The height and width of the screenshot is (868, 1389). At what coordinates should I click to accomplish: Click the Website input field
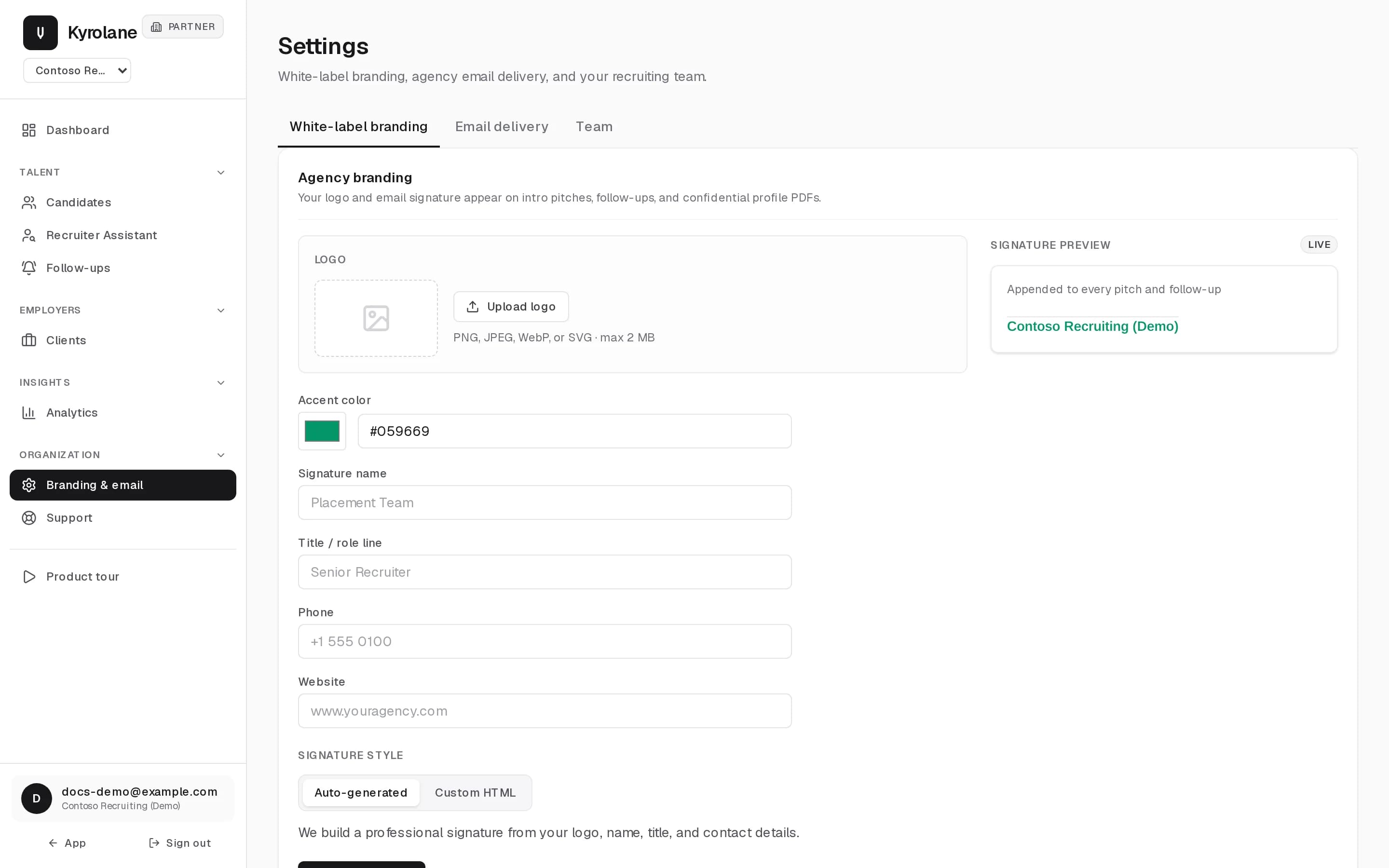coord(545,711)
